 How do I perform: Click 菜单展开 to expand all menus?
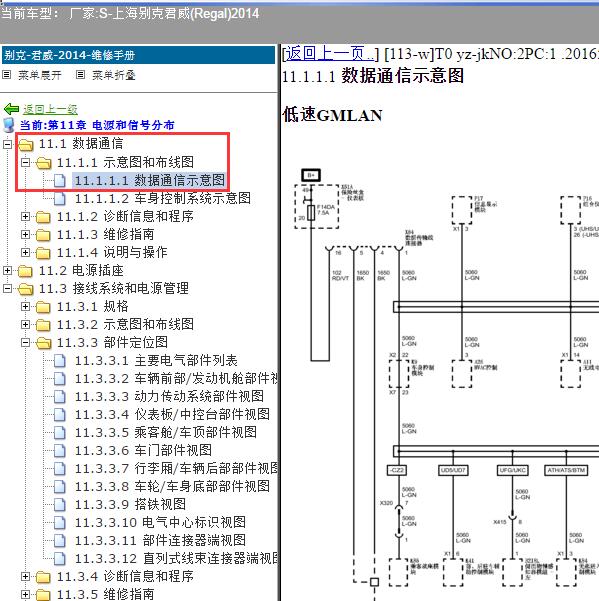point(40,75)
